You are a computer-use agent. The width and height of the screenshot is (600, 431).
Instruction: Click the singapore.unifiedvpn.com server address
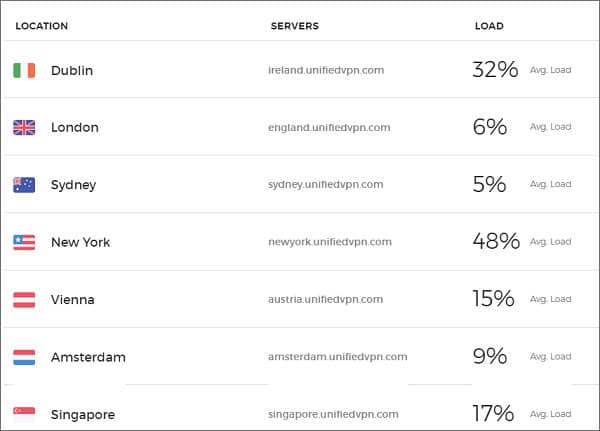tap(333, 414)
